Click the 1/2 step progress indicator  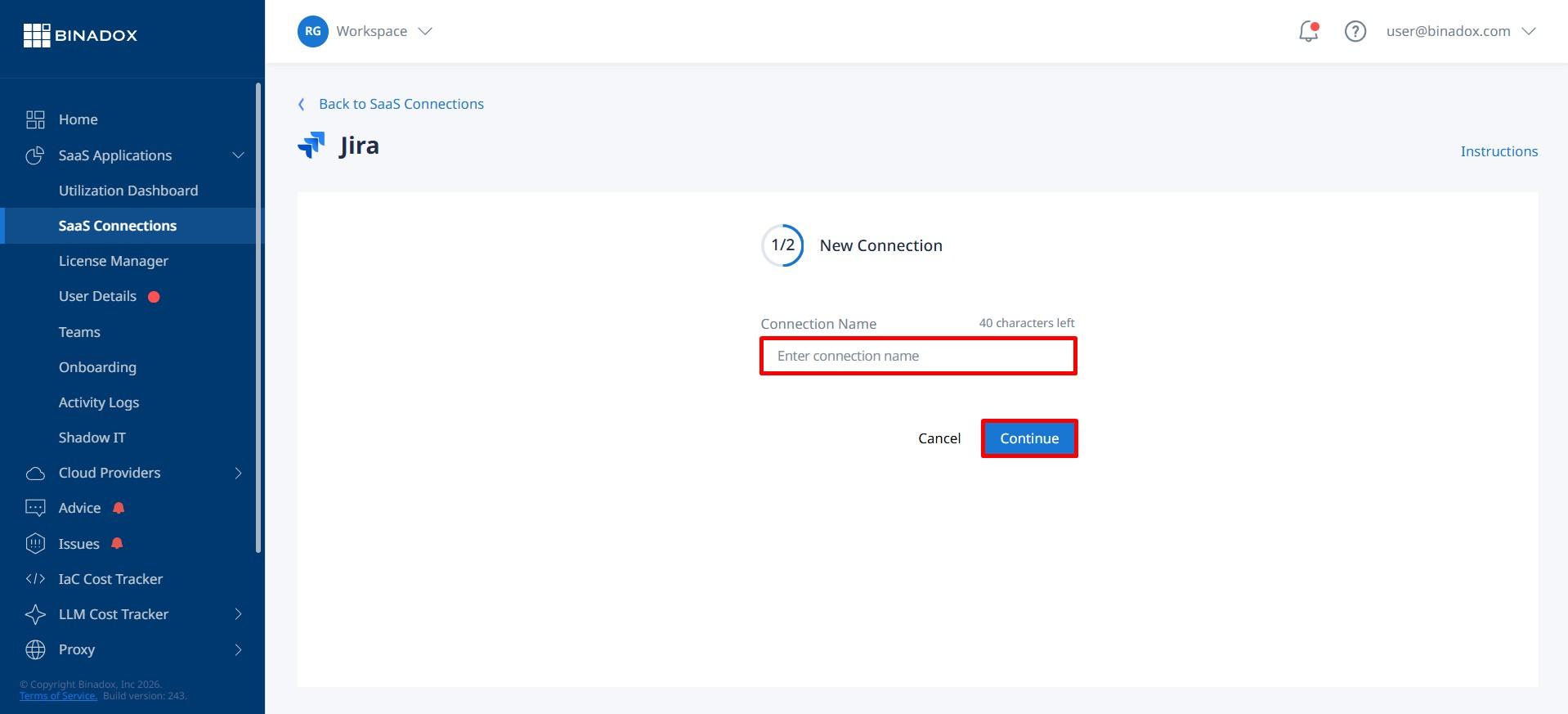782,245
